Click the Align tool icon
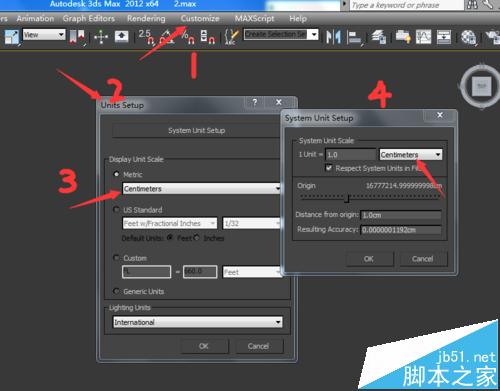The image size is (500, 391). (354, 37)
